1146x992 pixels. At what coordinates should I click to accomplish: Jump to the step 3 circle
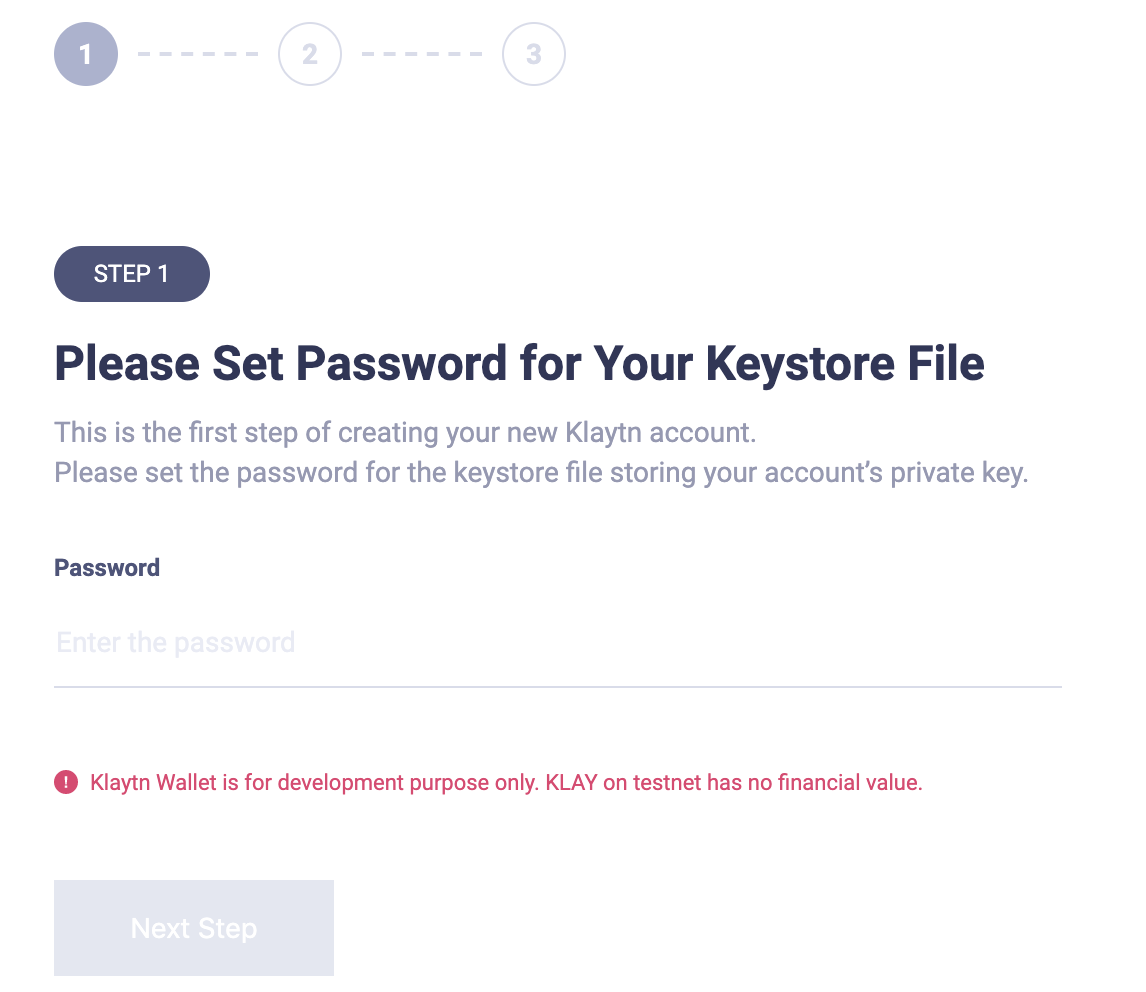coord(534,54)
